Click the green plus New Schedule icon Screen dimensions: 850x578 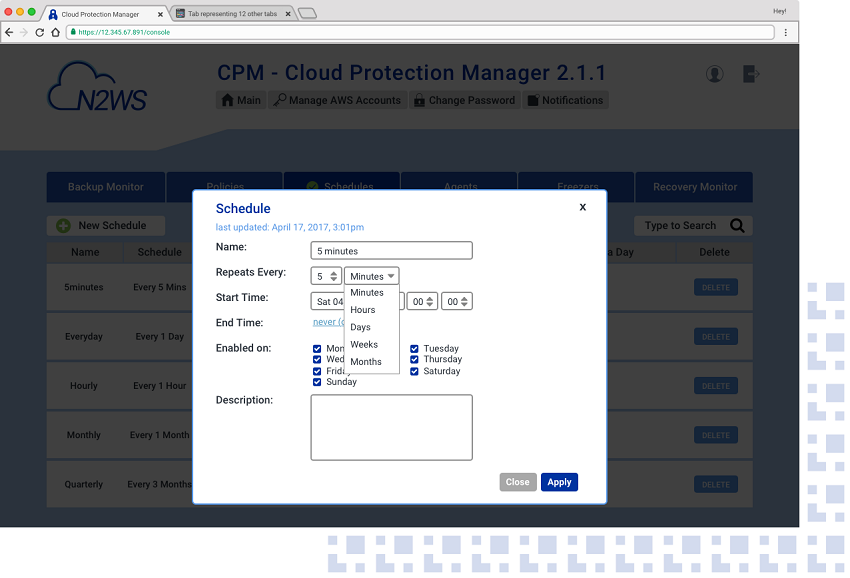(63, 226)
